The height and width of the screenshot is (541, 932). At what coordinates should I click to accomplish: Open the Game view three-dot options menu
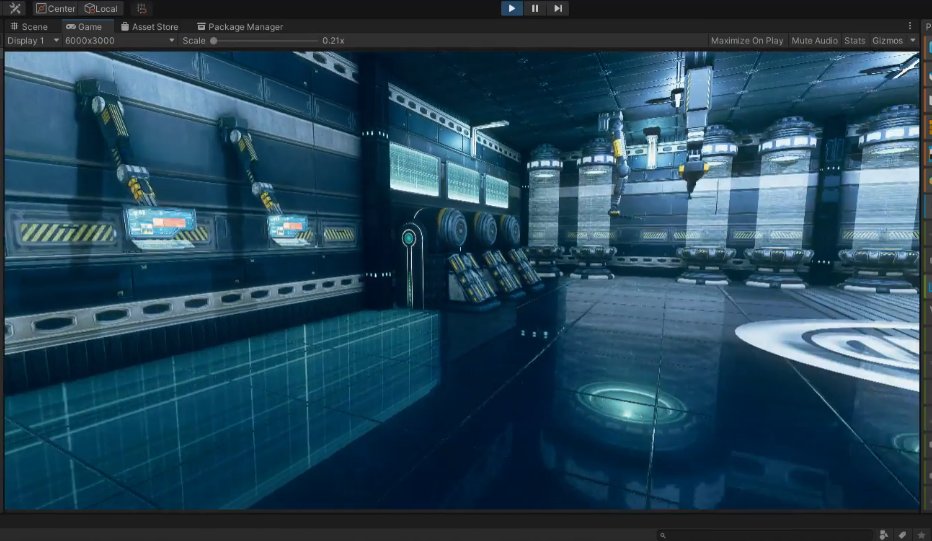click(x=909, y=26)
